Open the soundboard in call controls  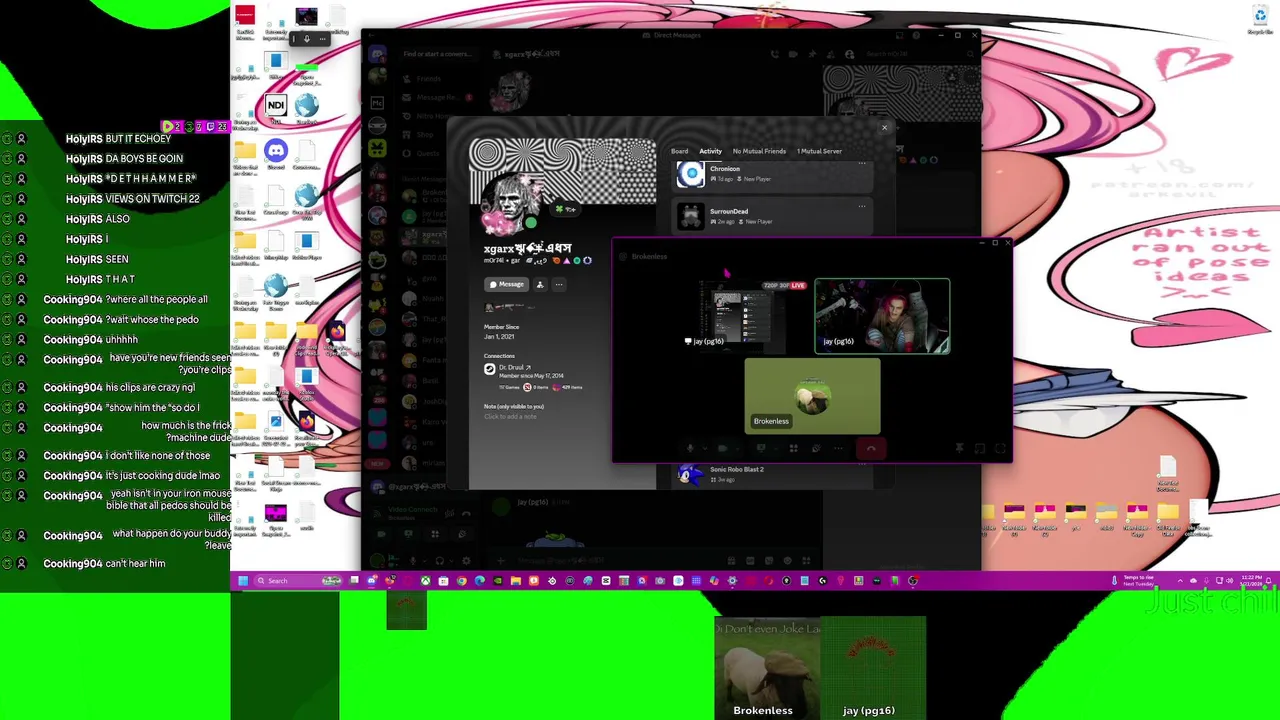click(816, 449)
